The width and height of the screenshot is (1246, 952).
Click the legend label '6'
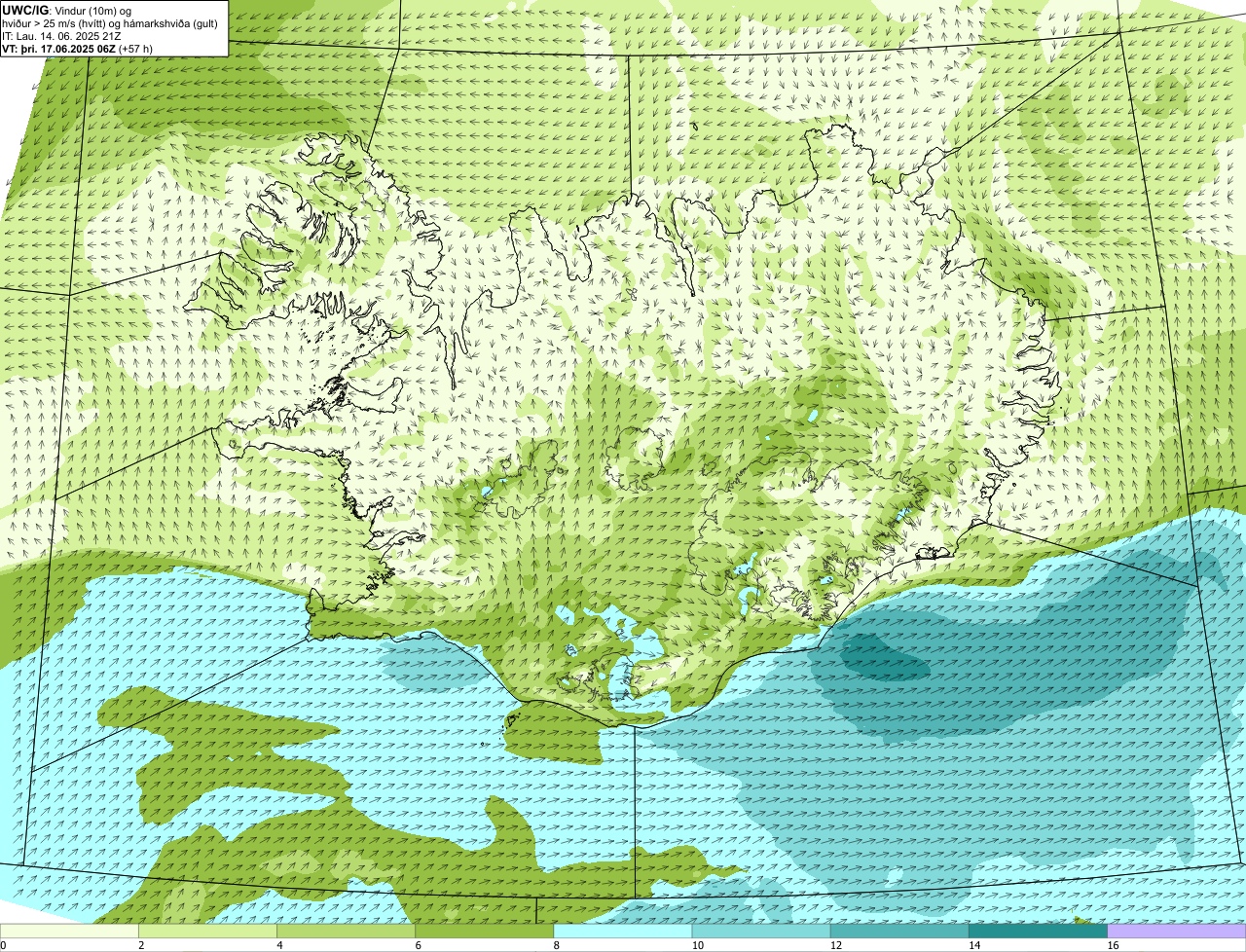419,945
